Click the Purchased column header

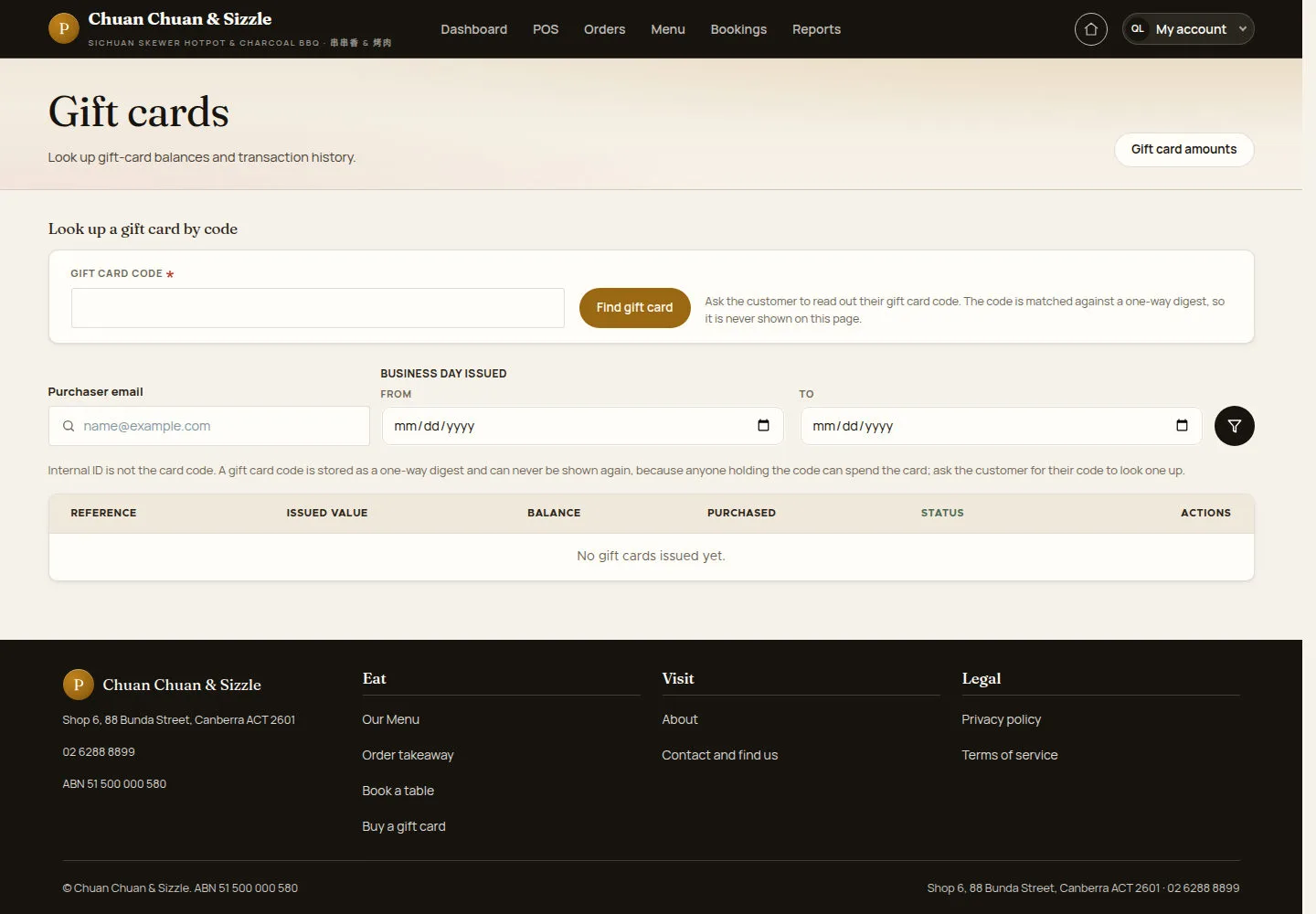(741, 513)
